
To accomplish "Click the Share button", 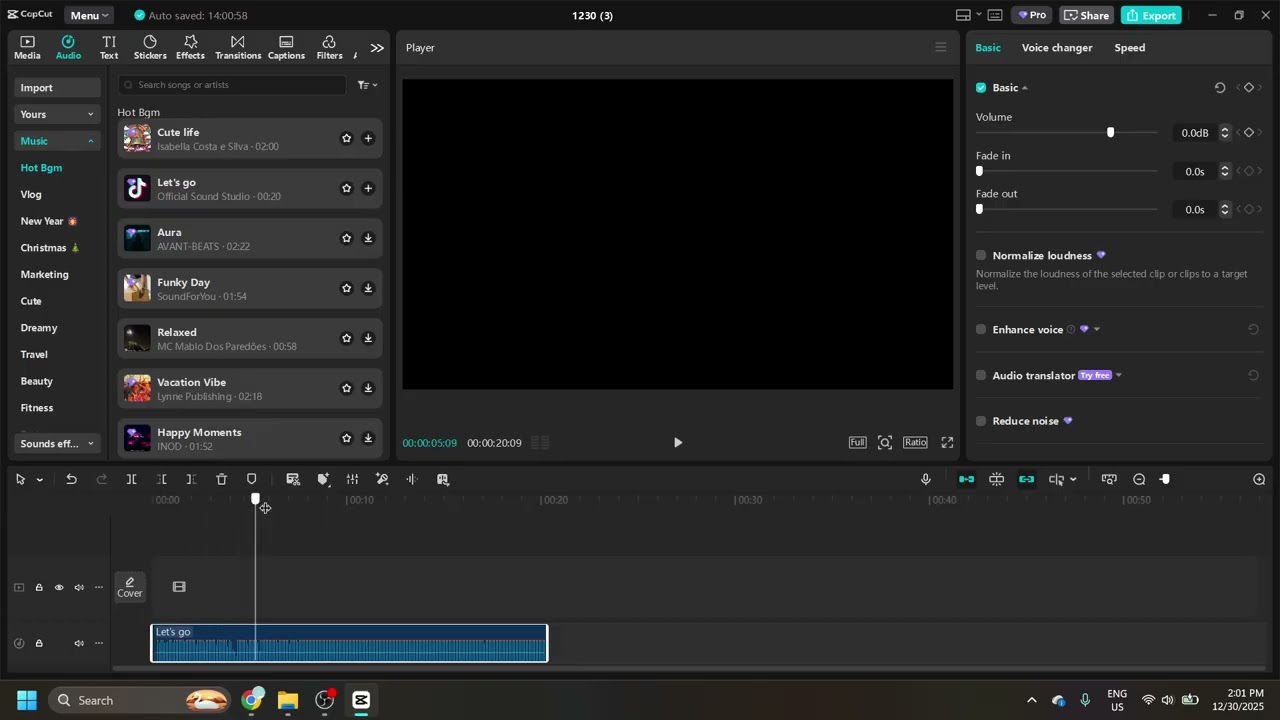I will click(x=1085, y=15).
